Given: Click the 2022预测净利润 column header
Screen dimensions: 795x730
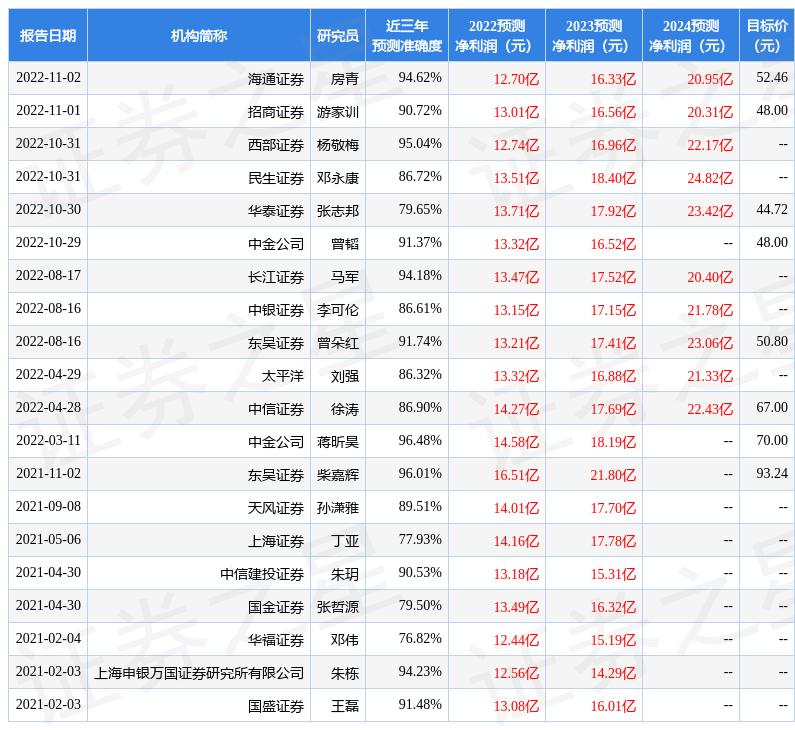Looking at the screenshot, I should [497, 35].
